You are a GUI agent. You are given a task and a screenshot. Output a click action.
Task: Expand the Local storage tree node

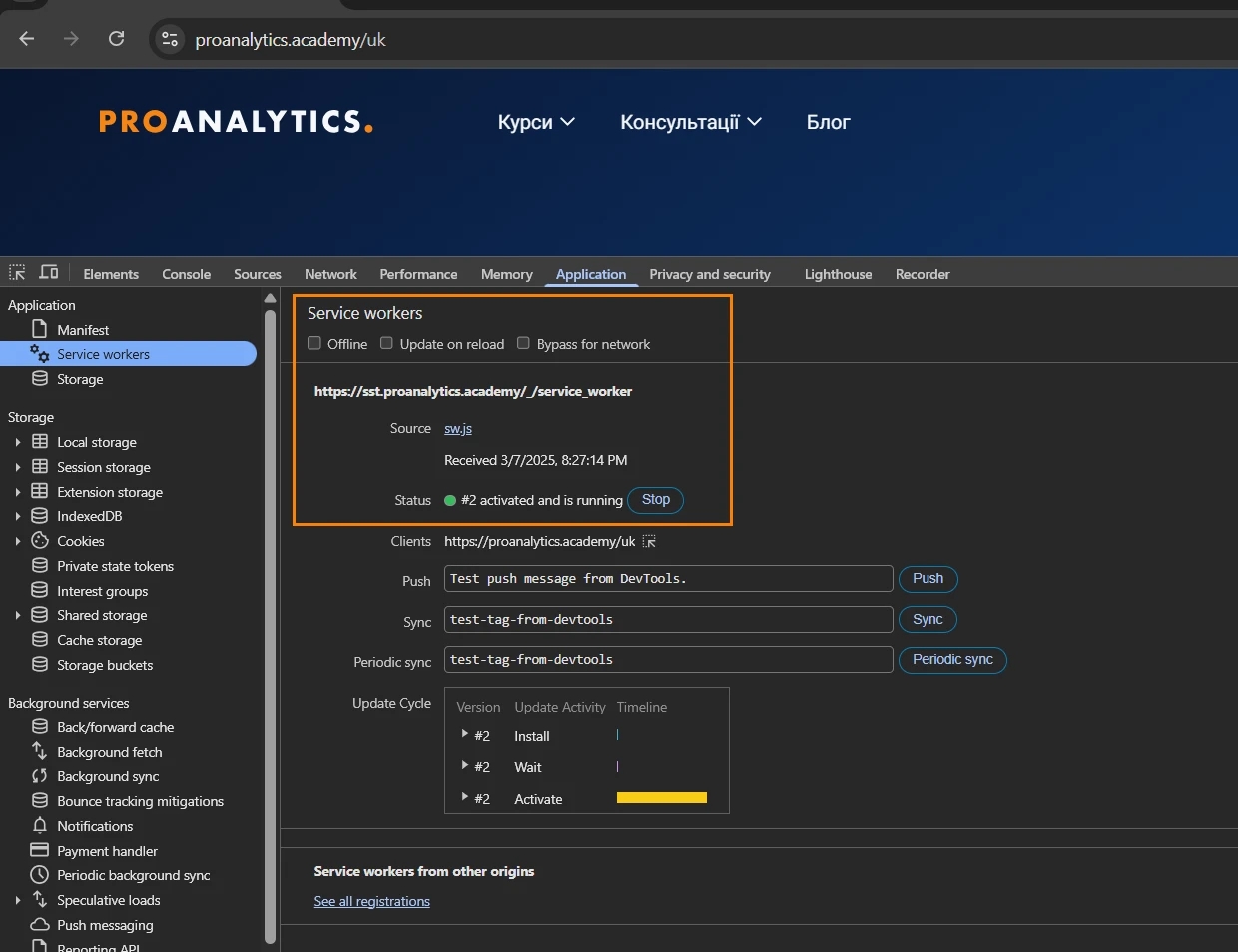(x=18, y=442)
